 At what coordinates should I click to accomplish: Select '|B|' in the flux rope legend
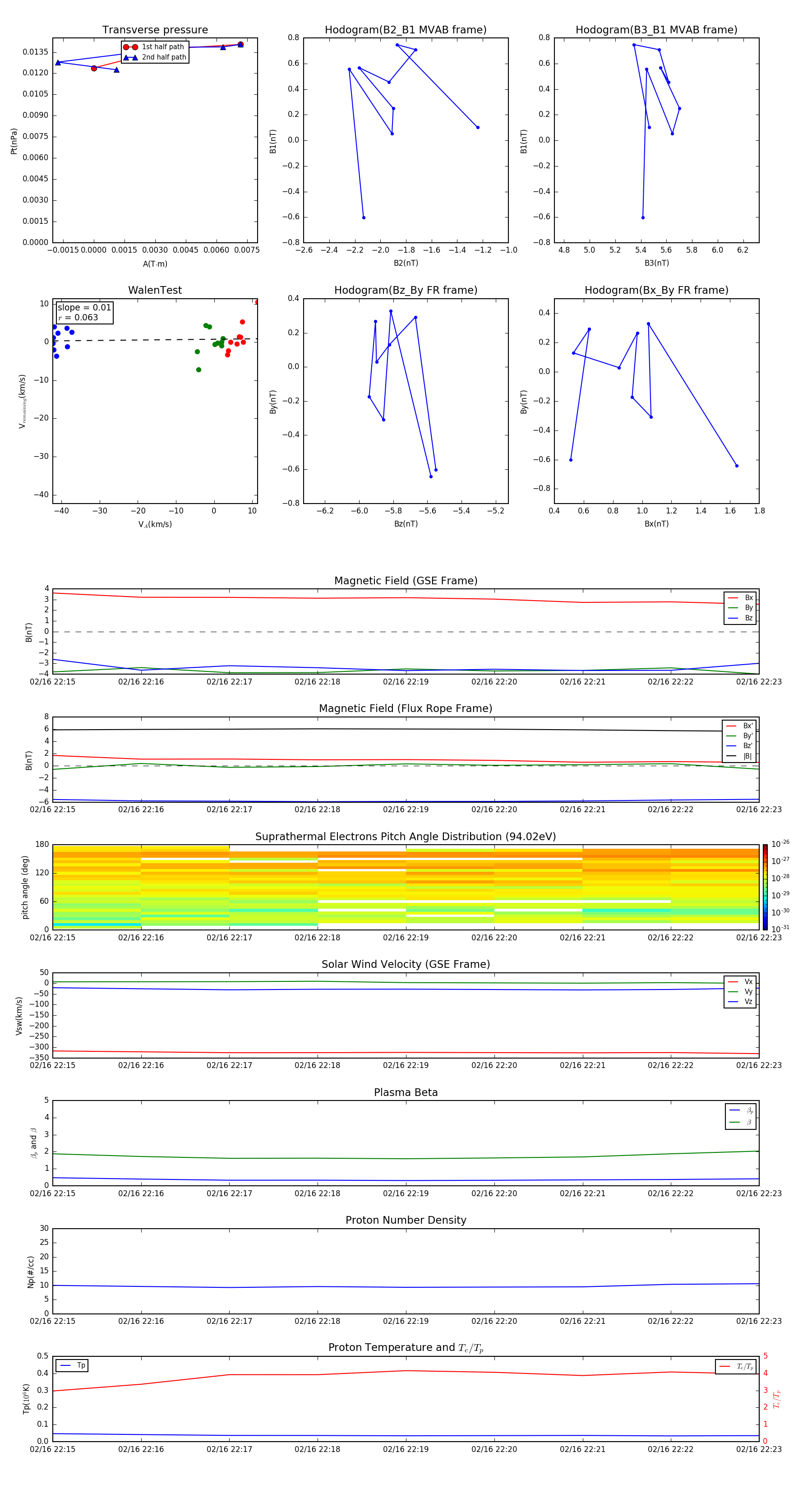(740, 756)
